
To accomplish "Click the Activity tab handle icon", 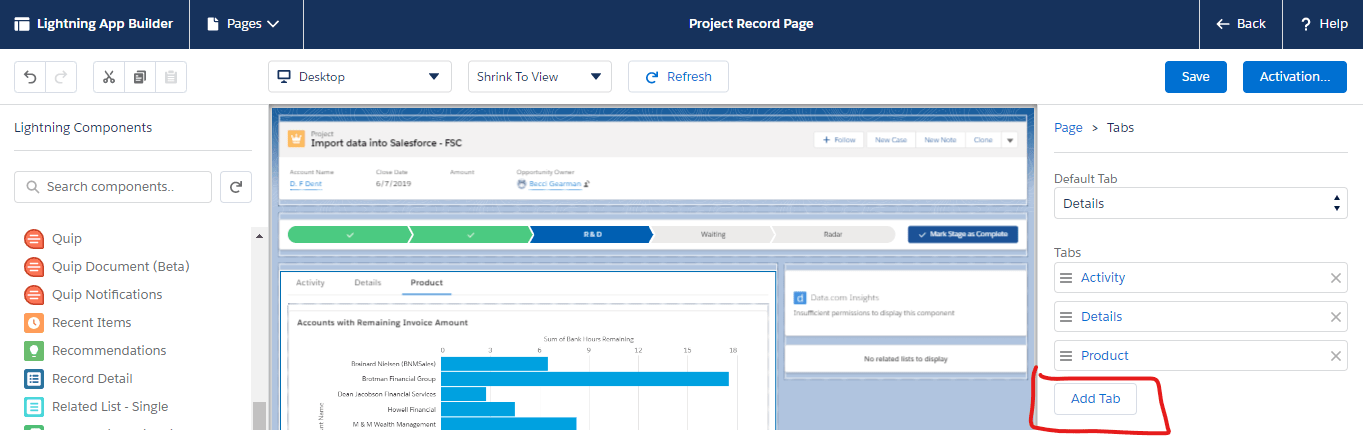I will click(x=1066, y=278).
